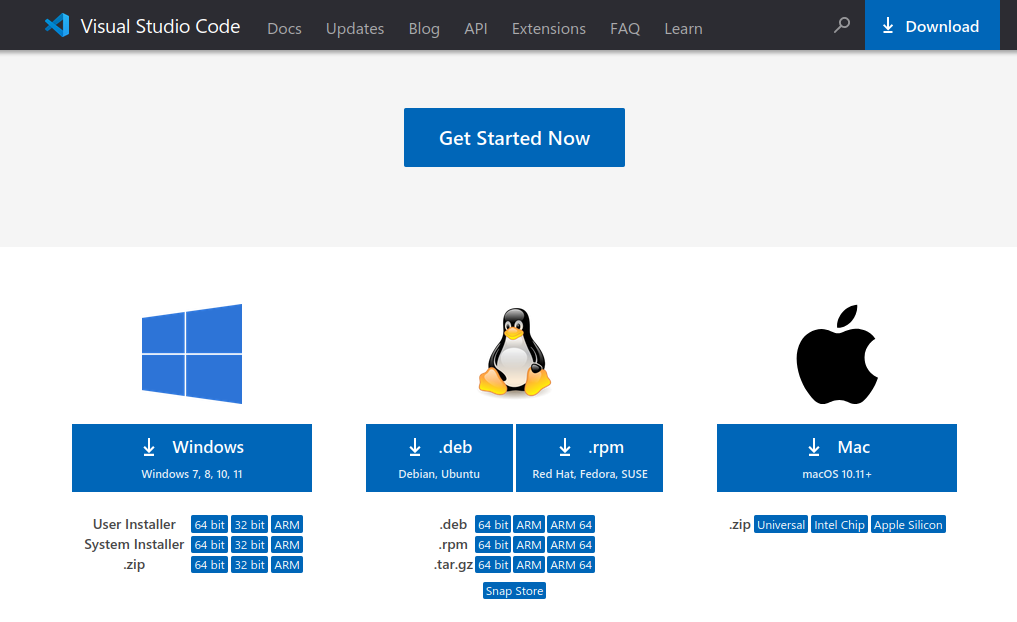Go to the Updates page
Image resolution: width=1017 pixels, height=622 pixels.
[x=355, y=29]
